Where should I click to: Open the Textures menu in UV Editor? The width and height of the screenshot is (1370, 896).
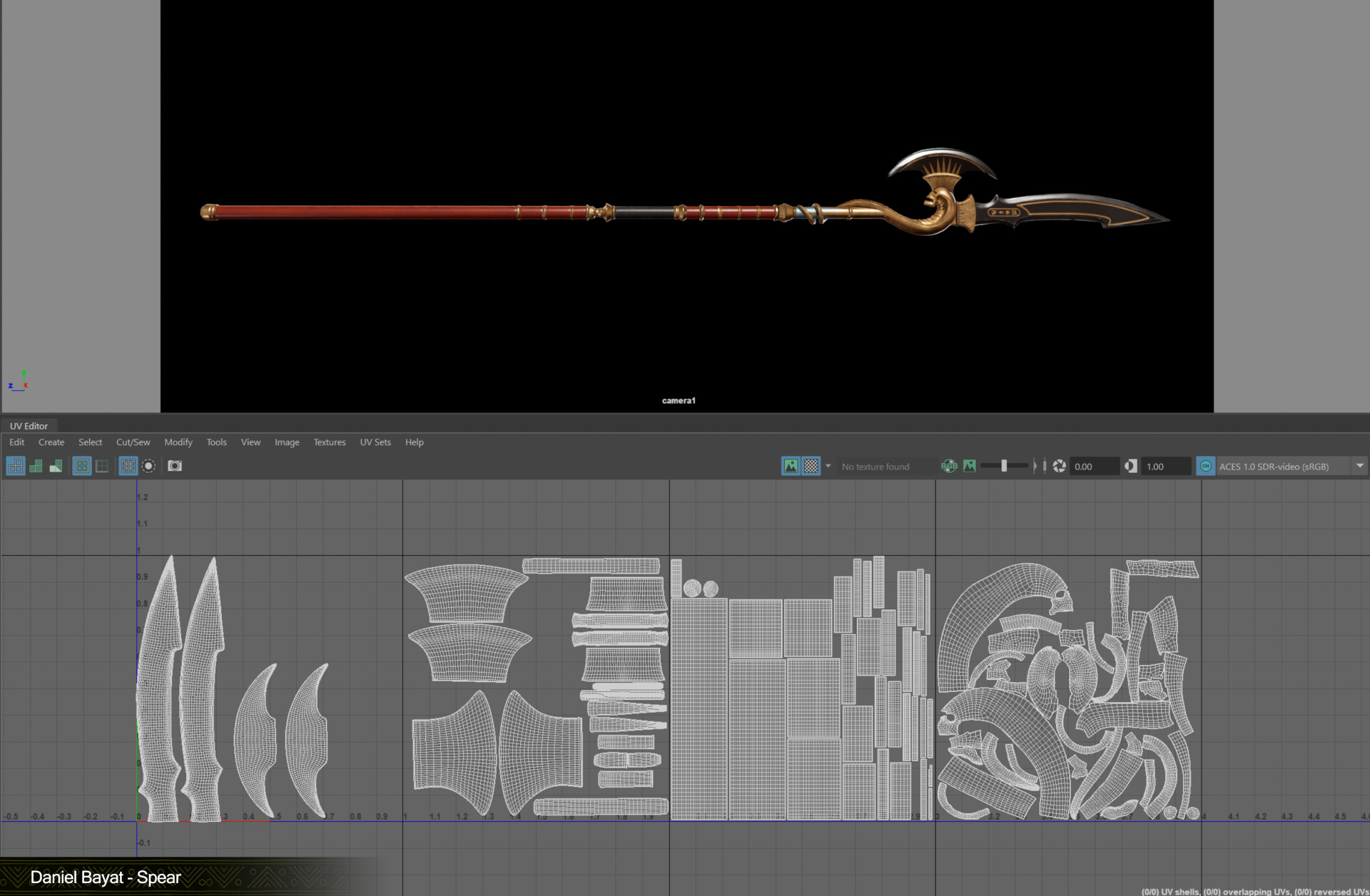[329, 442]
